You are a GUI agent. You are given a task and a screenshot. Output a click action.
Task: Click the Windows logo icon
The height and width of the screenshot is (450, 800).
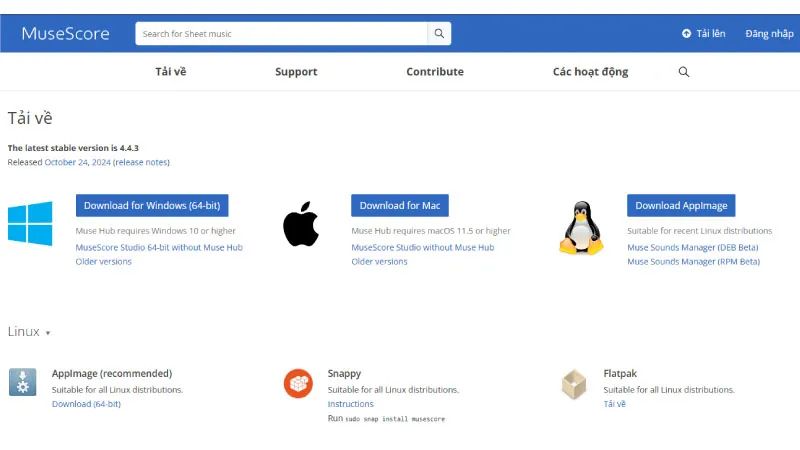[x=30, y=223]
